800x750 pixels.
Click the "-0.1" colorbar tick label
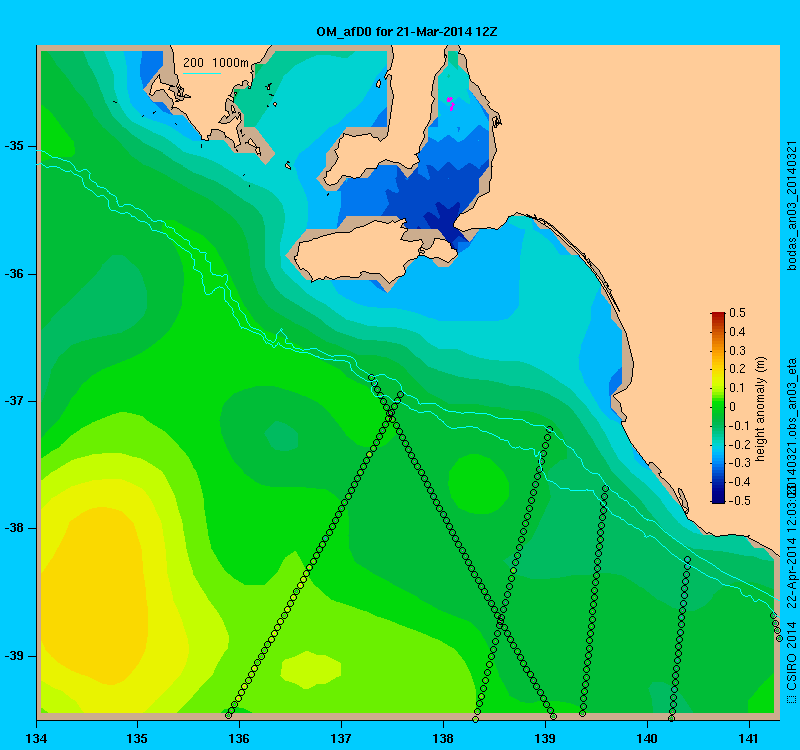coord(738,426)
